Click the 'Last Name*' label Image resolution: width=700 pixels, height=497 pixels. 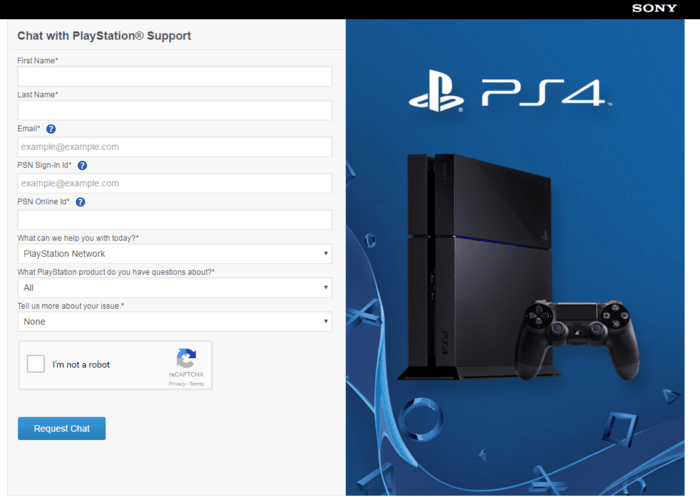pos(38,95)
